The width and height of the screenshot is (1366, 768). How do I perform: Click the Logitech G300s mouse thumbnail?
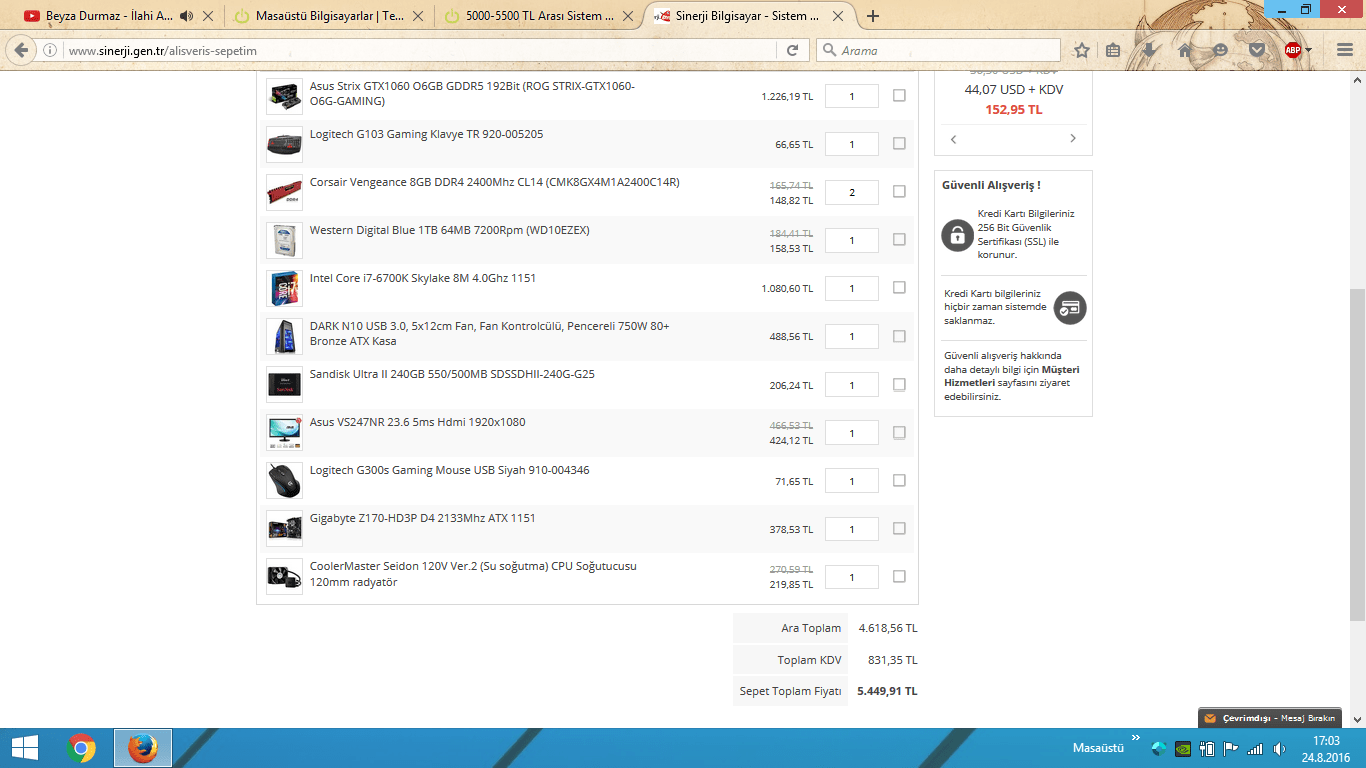pos(284,480)
